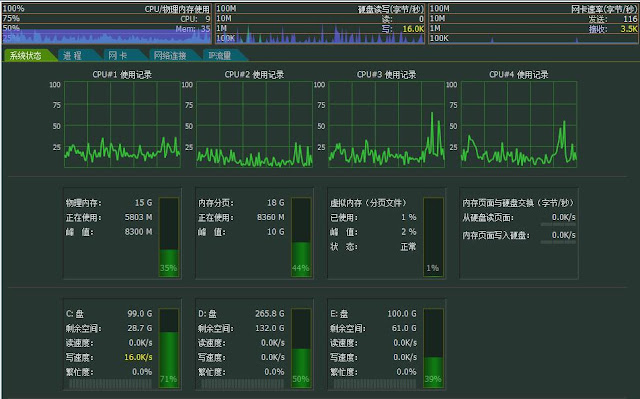Click the C: 盘 繁忙度 activity strip
Image resolution: width=640 pixels, height=399 pixels.
point(110,383)
